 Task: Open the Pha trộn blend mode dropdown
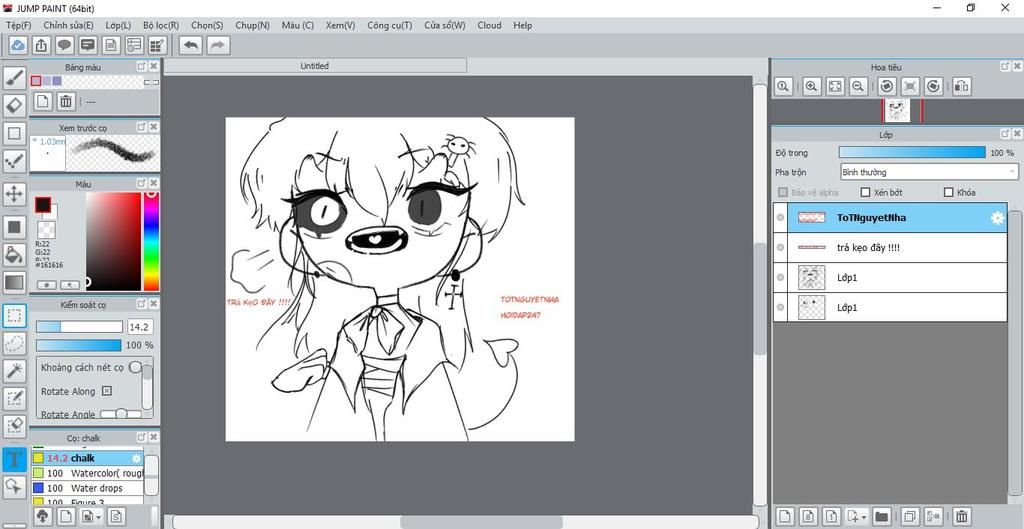click(929, 172)
